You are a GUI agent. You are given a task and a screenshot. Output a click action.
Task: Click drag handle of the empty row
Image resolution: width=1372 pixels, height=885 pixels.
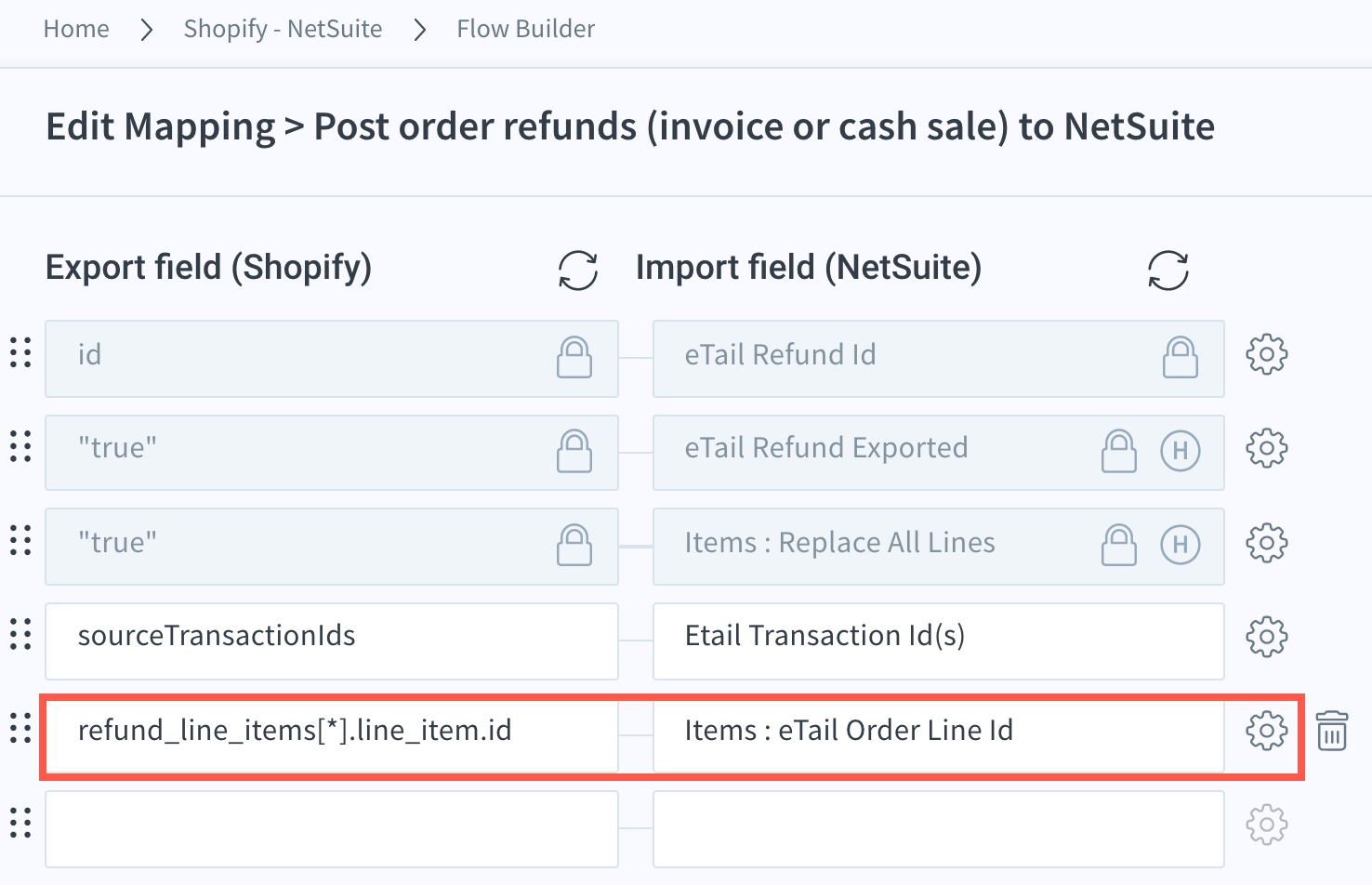(x=20, y=823)
